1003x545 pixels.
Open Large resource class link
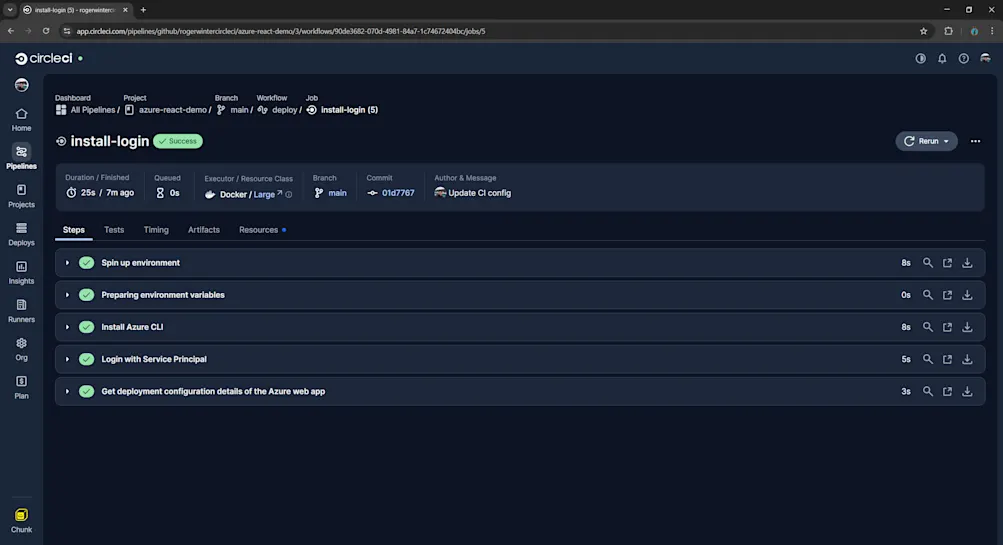[264, 194]
